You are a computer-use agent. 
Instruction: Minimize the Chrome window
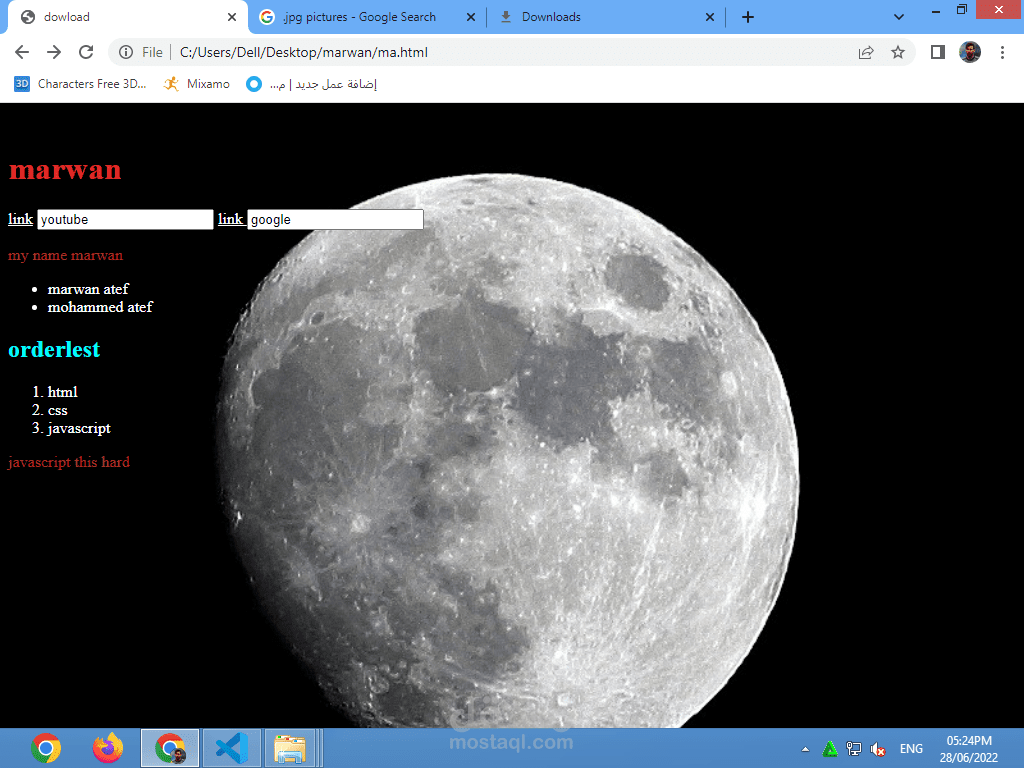(935, 10)
